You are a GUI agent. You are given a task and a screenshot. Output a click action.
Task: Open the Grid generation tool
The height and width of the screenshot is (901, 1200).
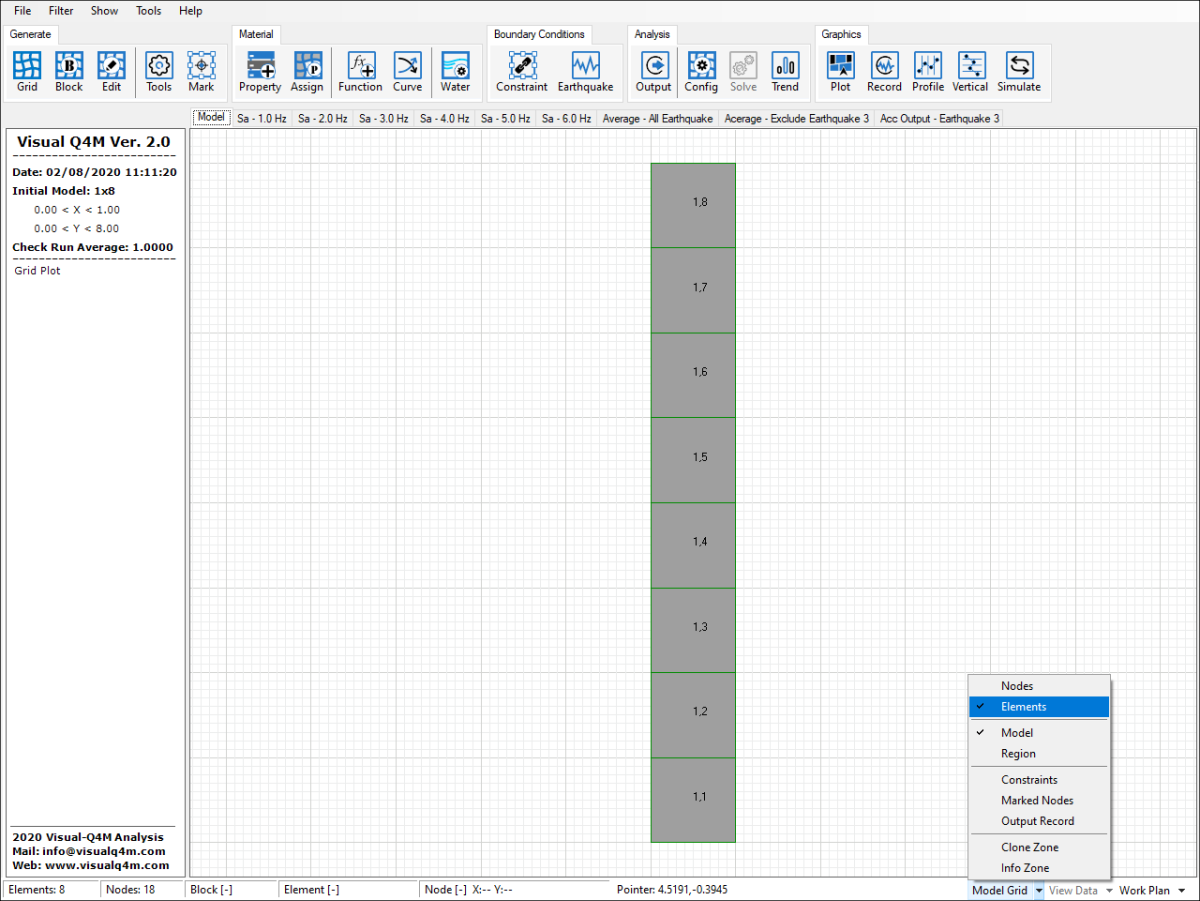[x=27, y=72]
